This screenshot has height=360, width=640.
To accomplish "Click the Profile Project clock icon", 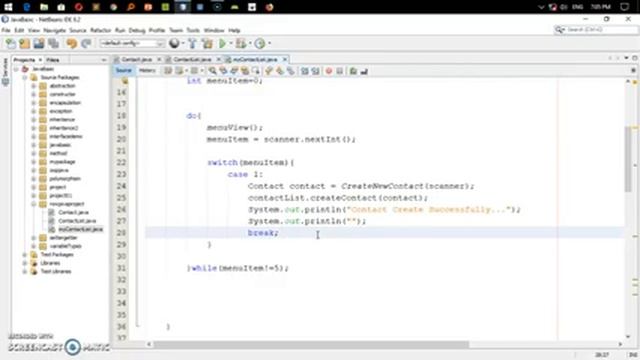I will pyautogui.click(x=260, y=43).
